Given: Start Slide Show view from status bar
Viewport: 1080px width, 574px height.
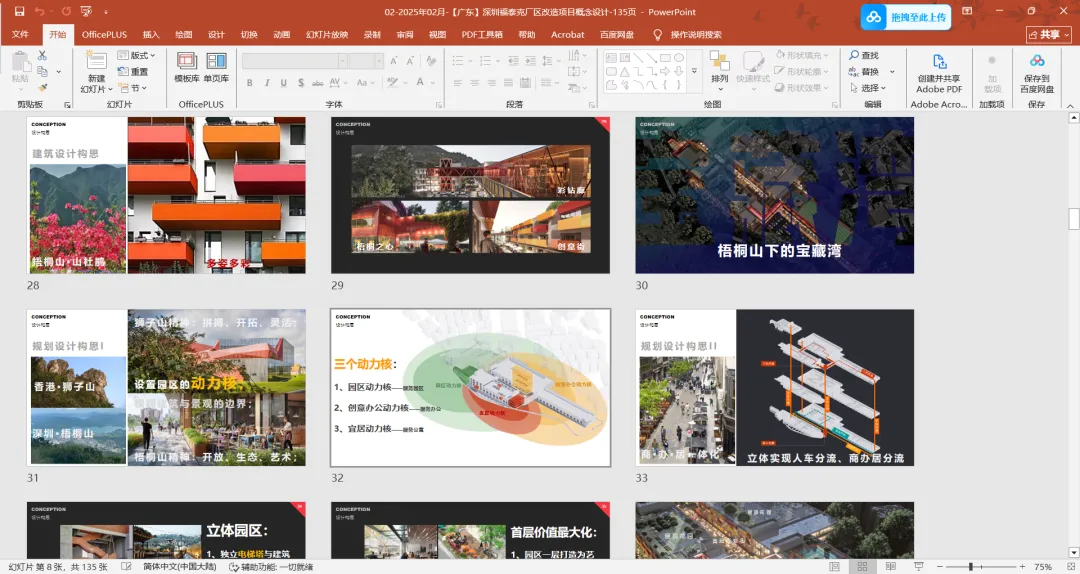Looking at the screenshot, I should (x=918, y=567).
